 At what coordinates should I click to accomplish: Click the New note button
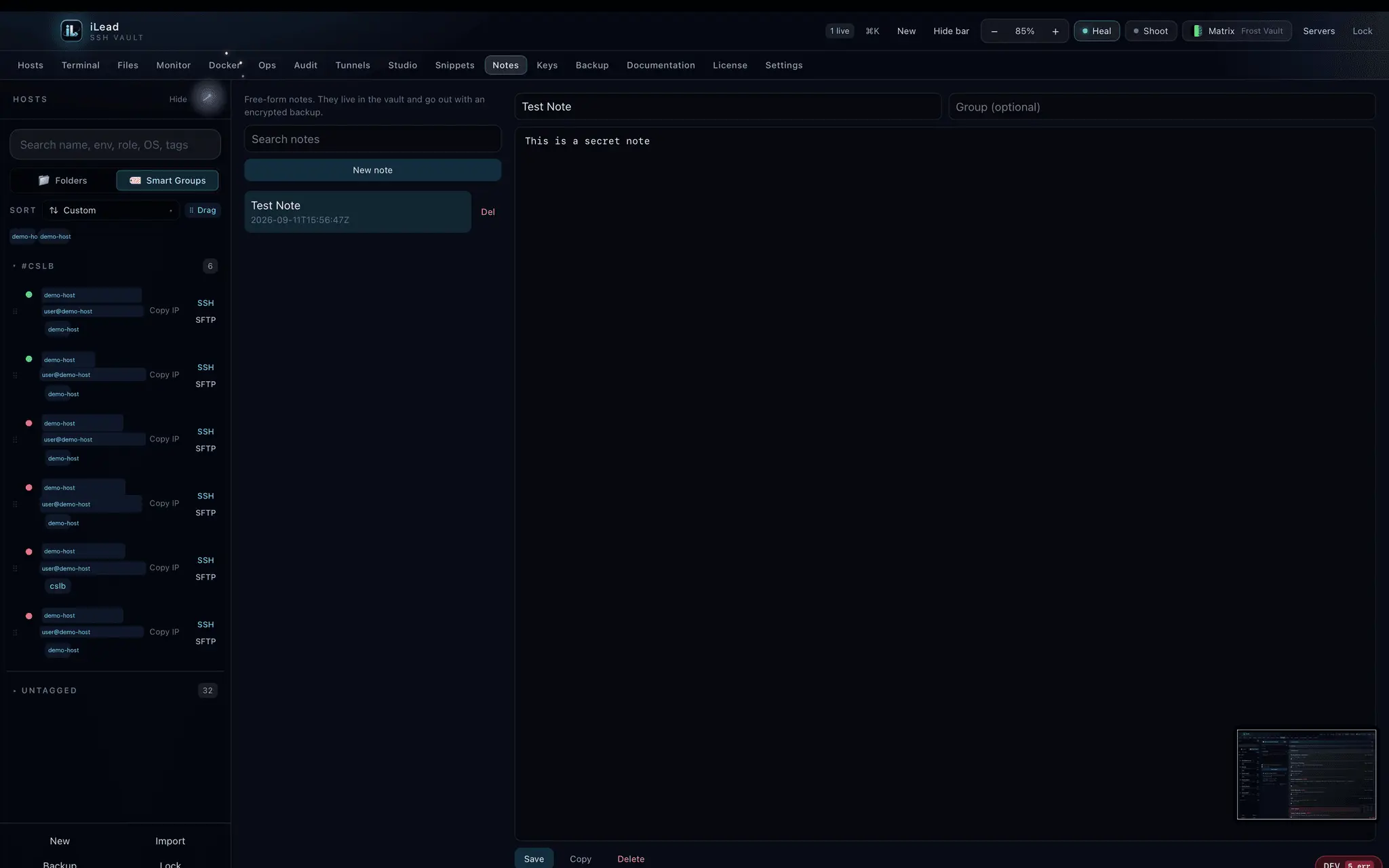[372, 170]
